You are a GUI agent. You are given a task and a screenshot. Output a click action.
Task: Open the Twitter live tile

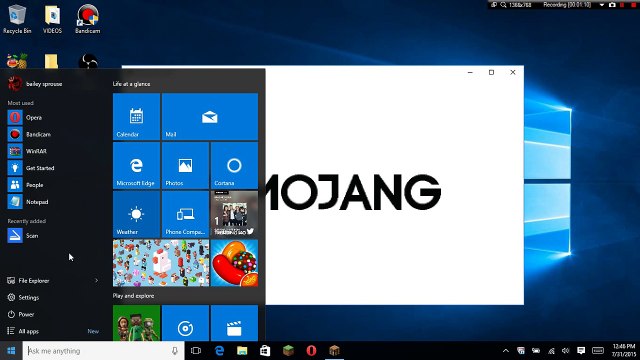(234, 214)
